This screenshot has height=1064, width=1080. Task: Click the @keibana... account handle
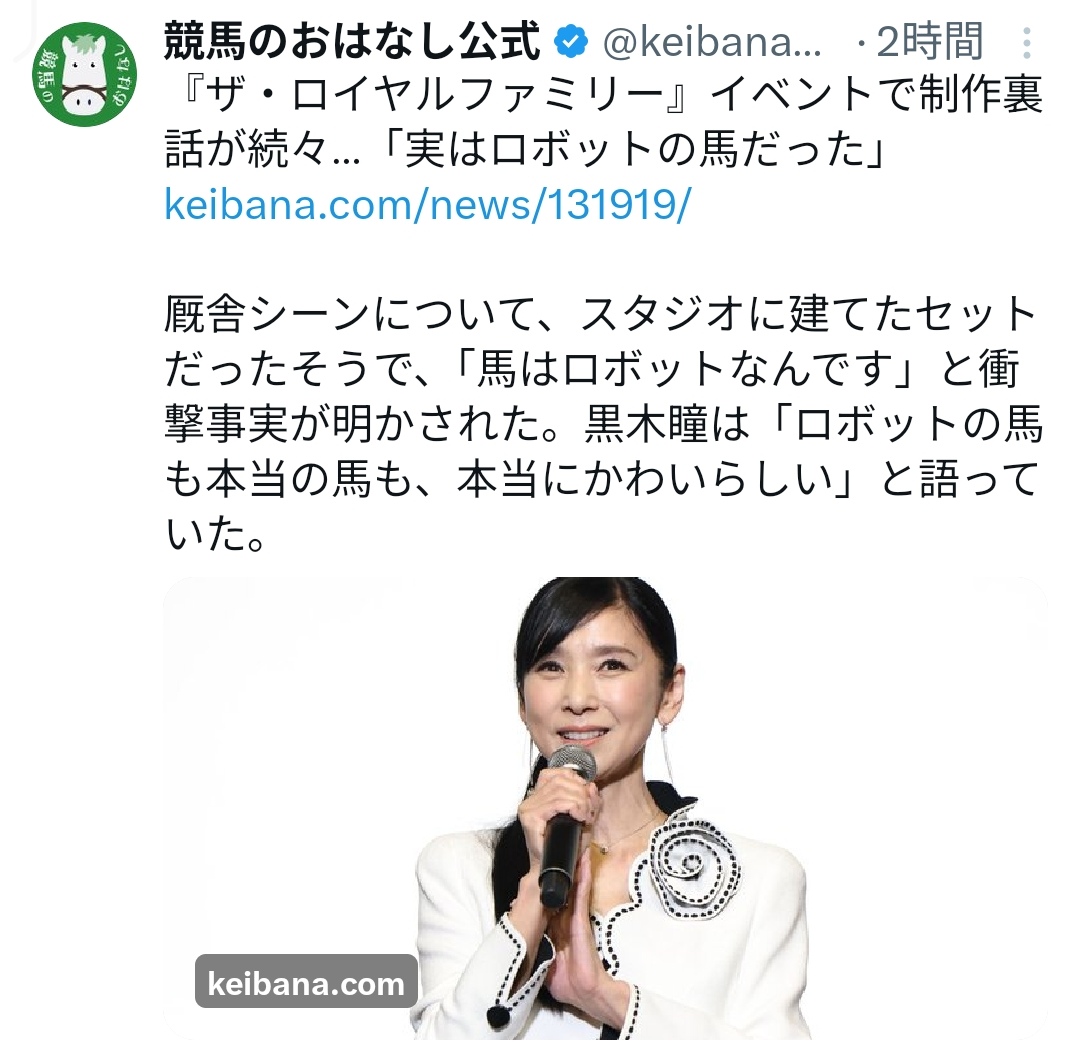tap(712, 43)
